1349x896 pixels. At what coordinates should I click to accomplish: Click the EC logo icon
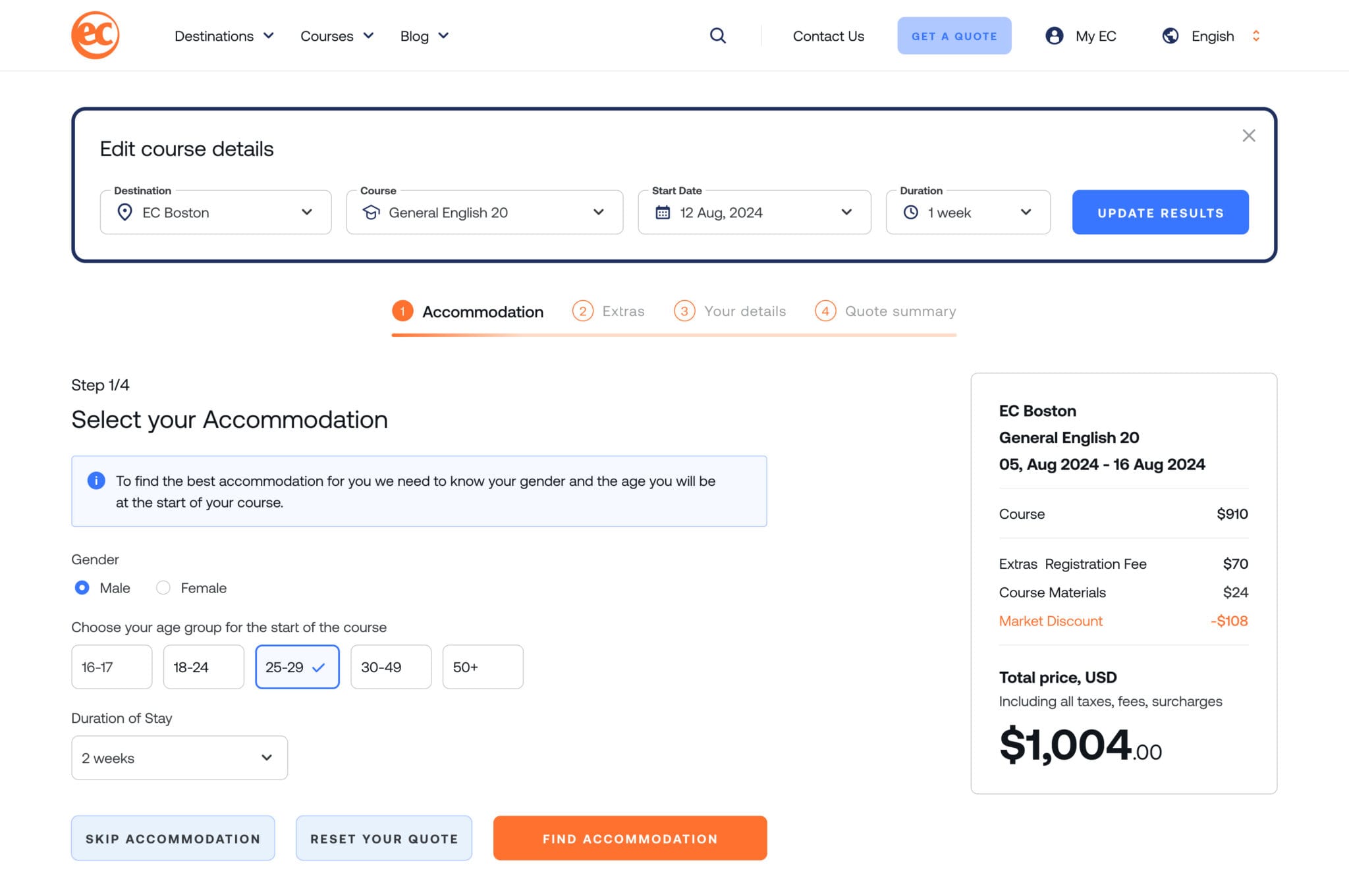(96, 36)
